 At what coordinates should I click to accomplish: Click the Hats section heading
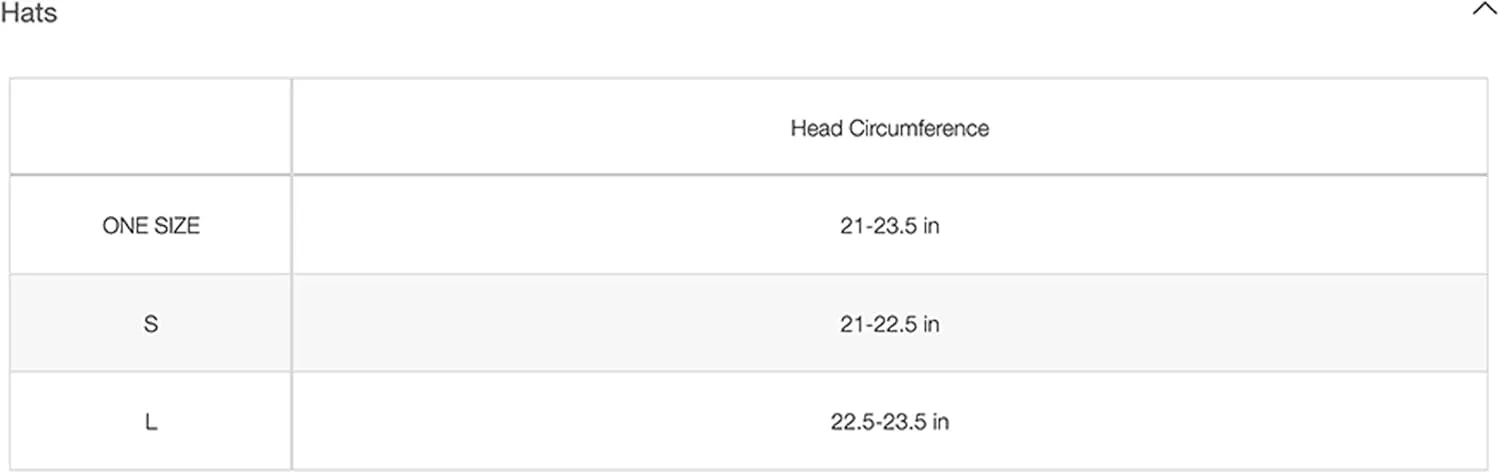pos(29,15)
